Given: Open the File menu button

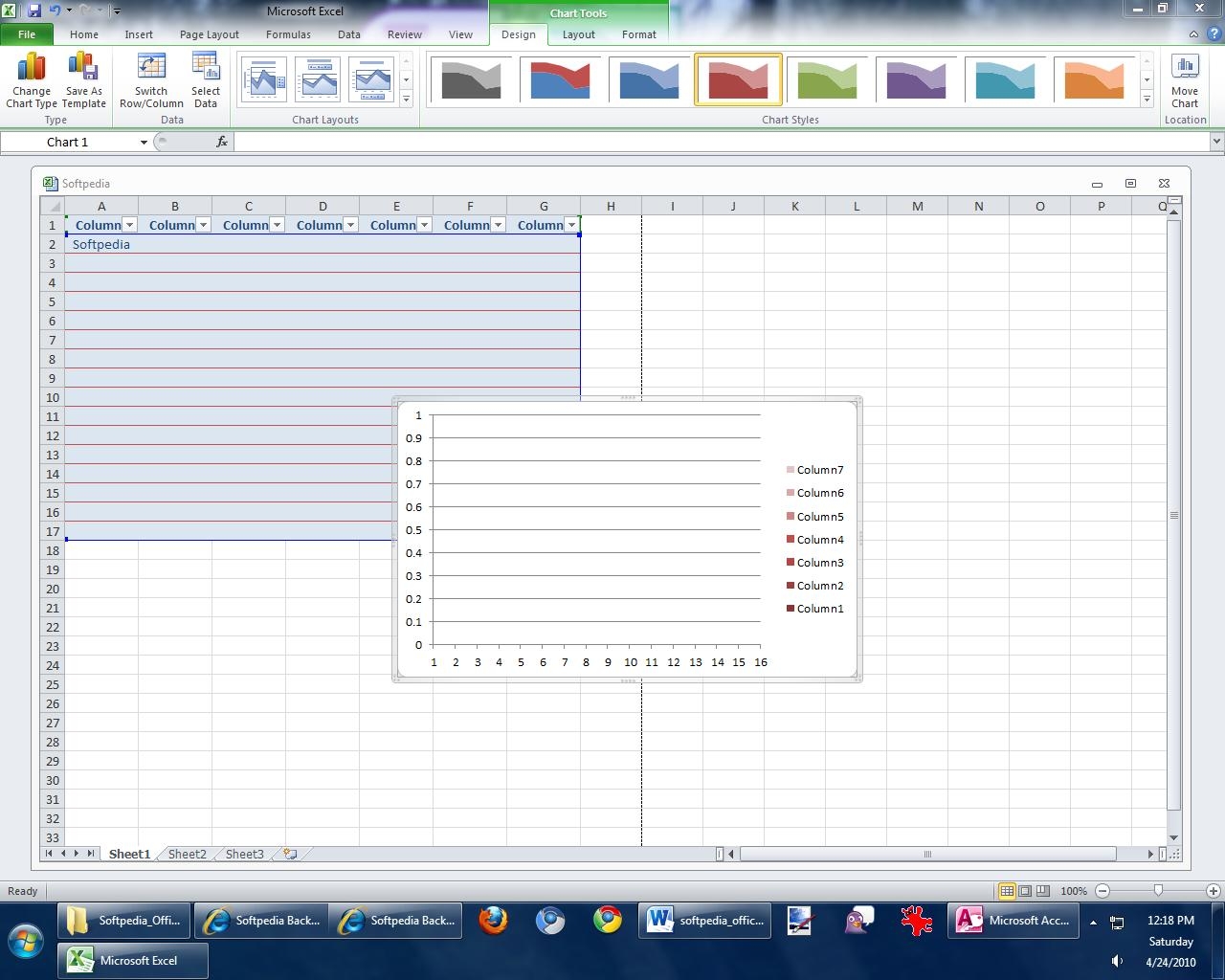Looking at the screenshot, I should coord(27,34).
